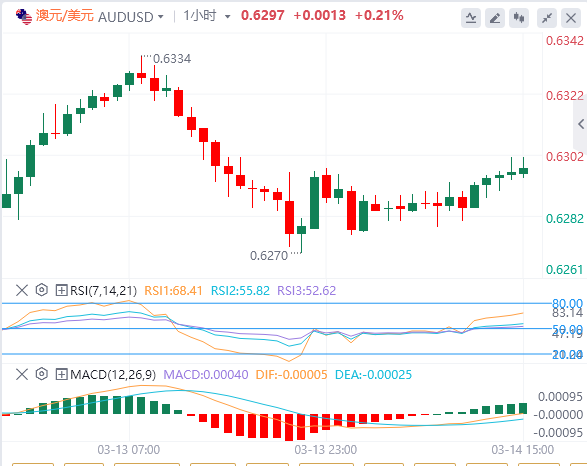
Task: Click the RSI(7,14,21) label
Action: coord(104,290)
